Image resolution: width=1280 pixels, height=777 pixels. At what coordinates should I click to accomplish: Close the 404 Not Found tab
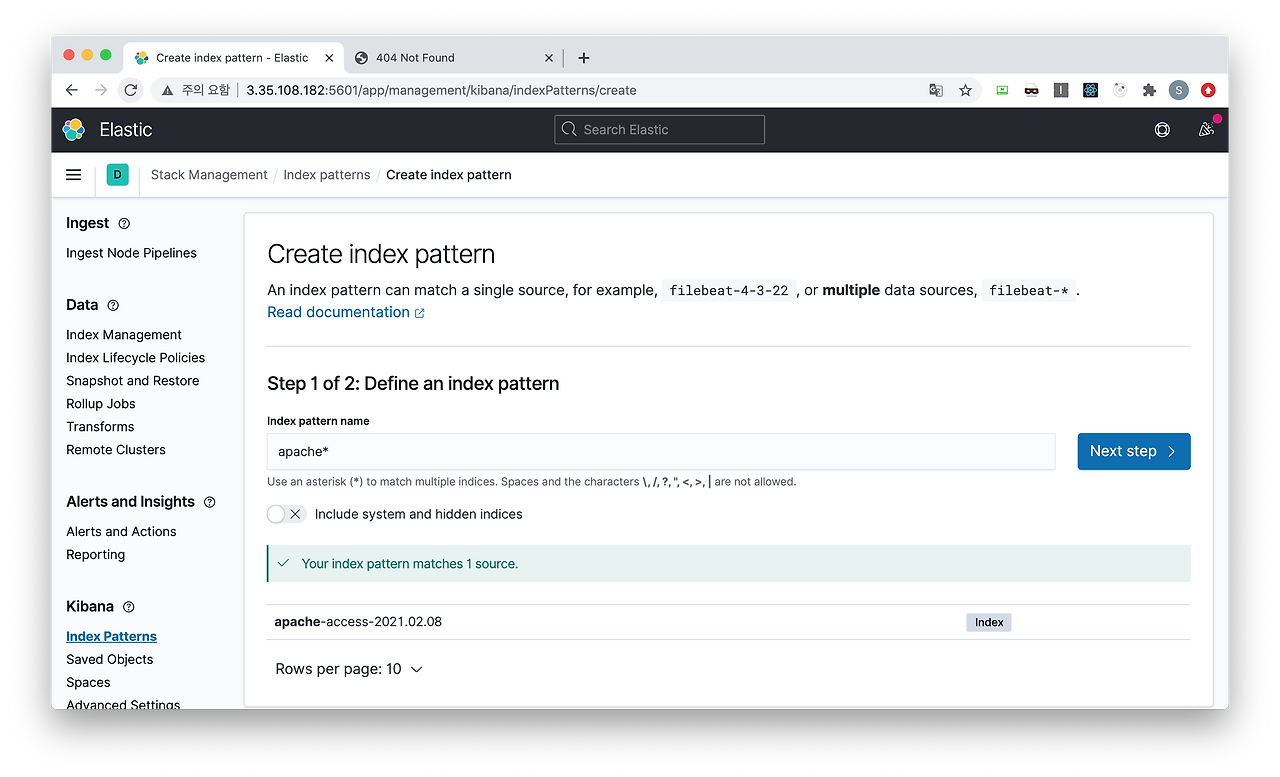549,58
